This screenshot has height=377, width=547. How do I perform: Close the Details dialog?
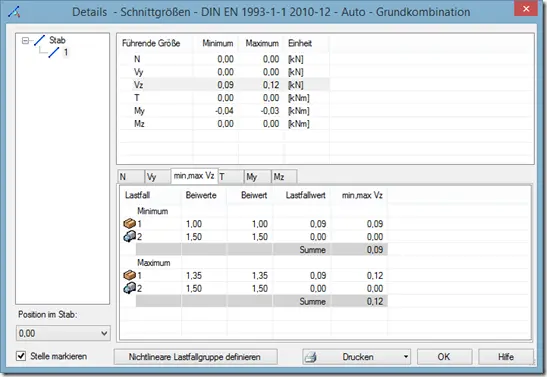(526, 9)
